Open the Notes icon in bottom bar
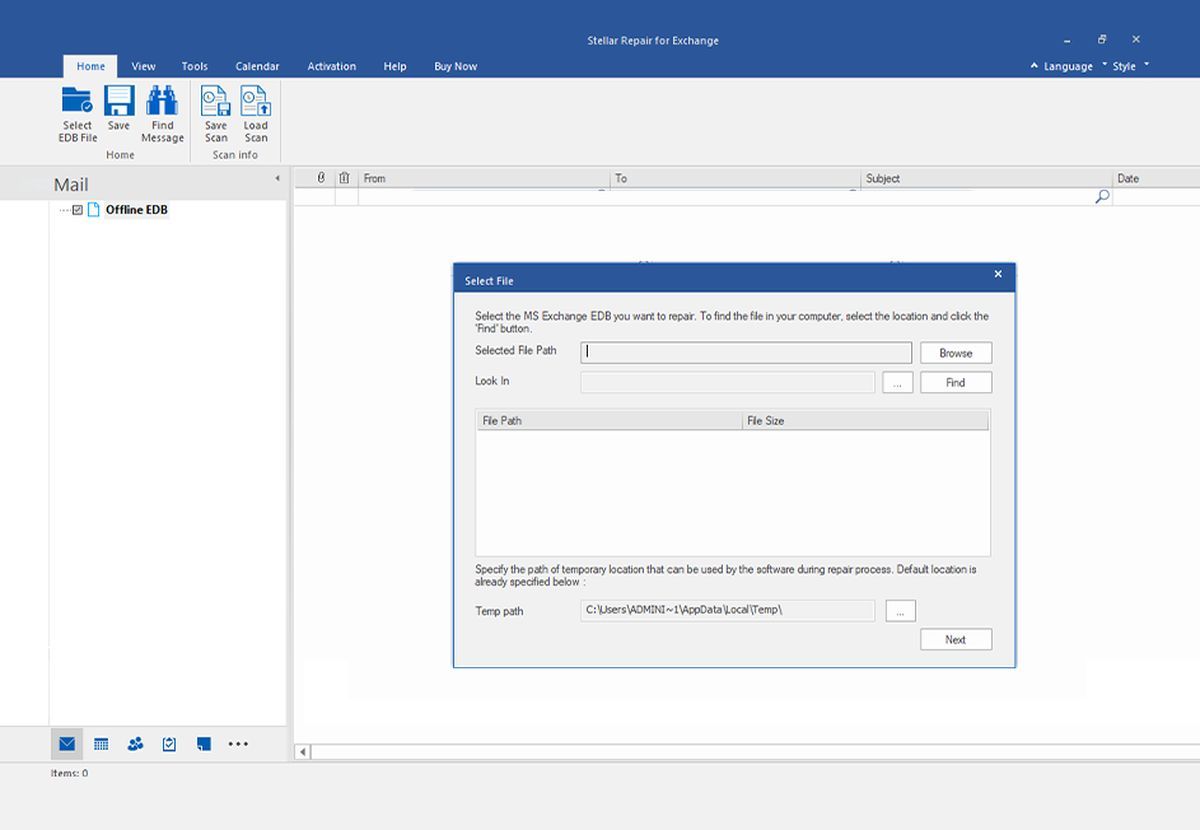 tap(204, 744)
